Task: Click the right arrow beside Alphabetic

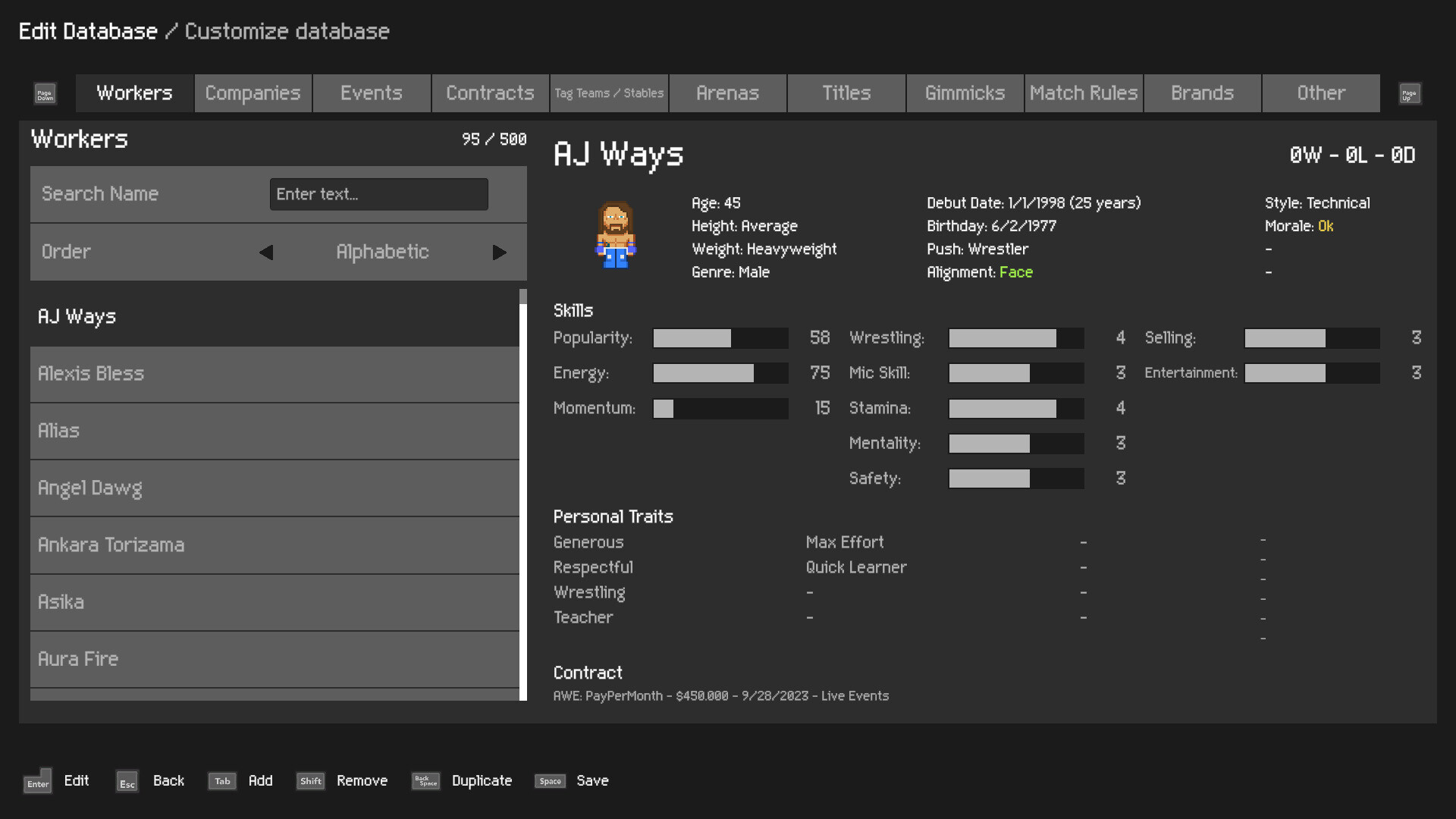Action: pos(500,253)
